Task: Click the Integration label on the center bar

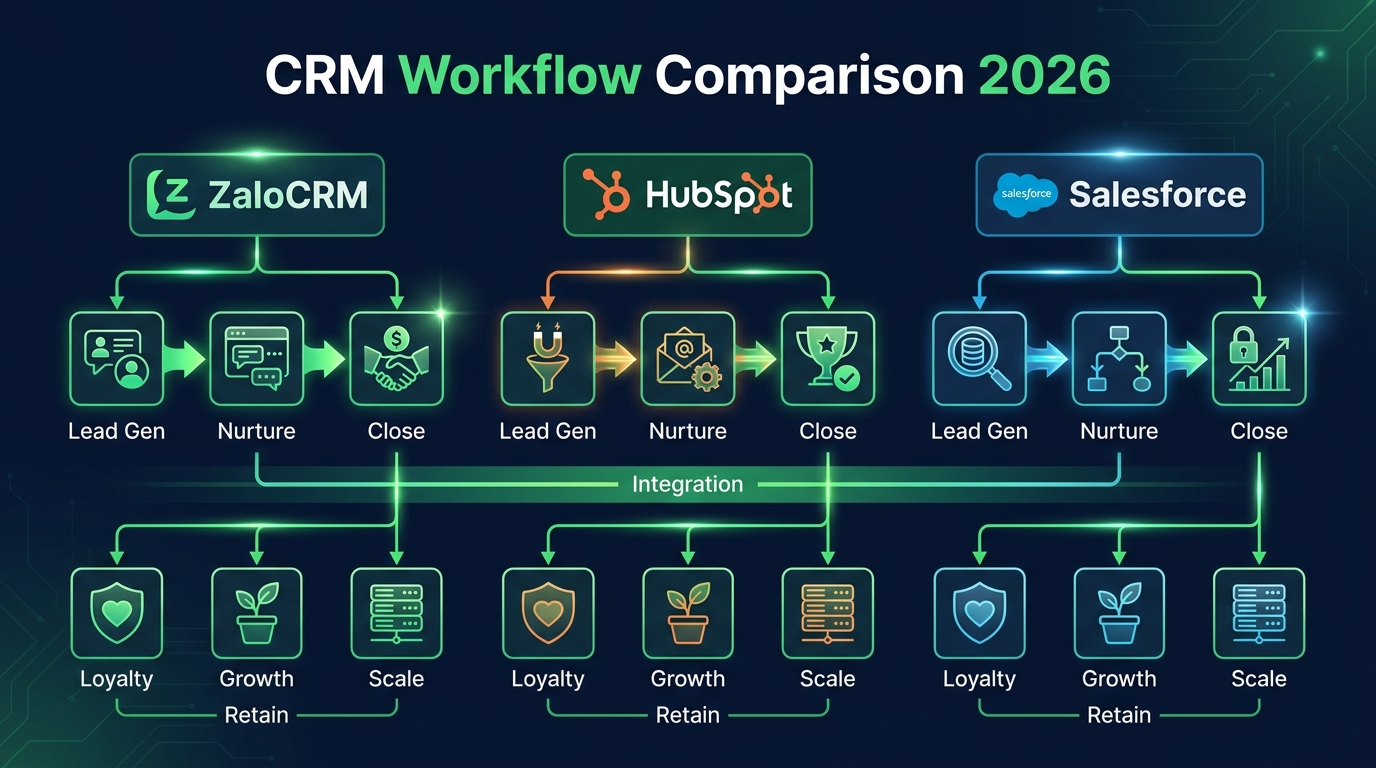Action: tap(688, 485)
